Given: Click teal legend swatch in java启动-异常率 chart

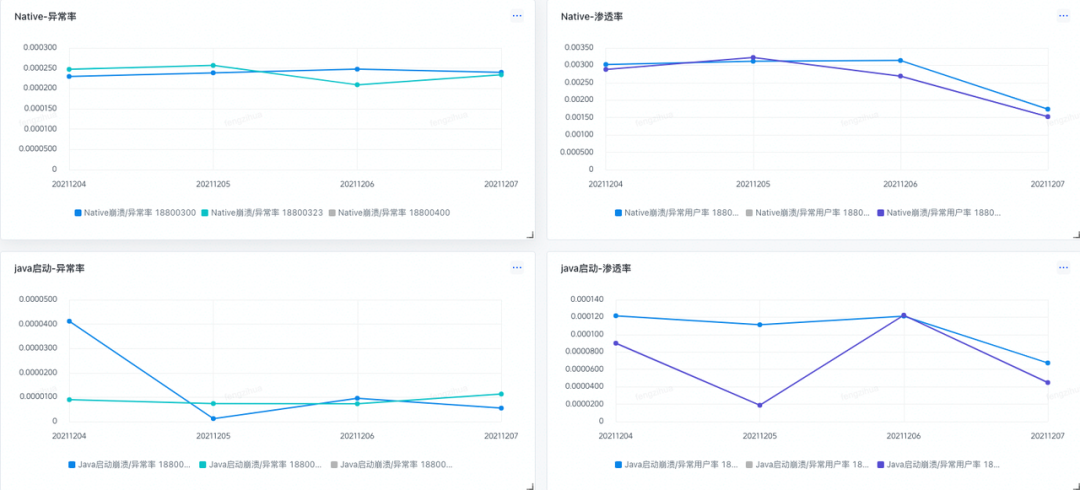Looking at the screenshot, I should pos(203,465).
